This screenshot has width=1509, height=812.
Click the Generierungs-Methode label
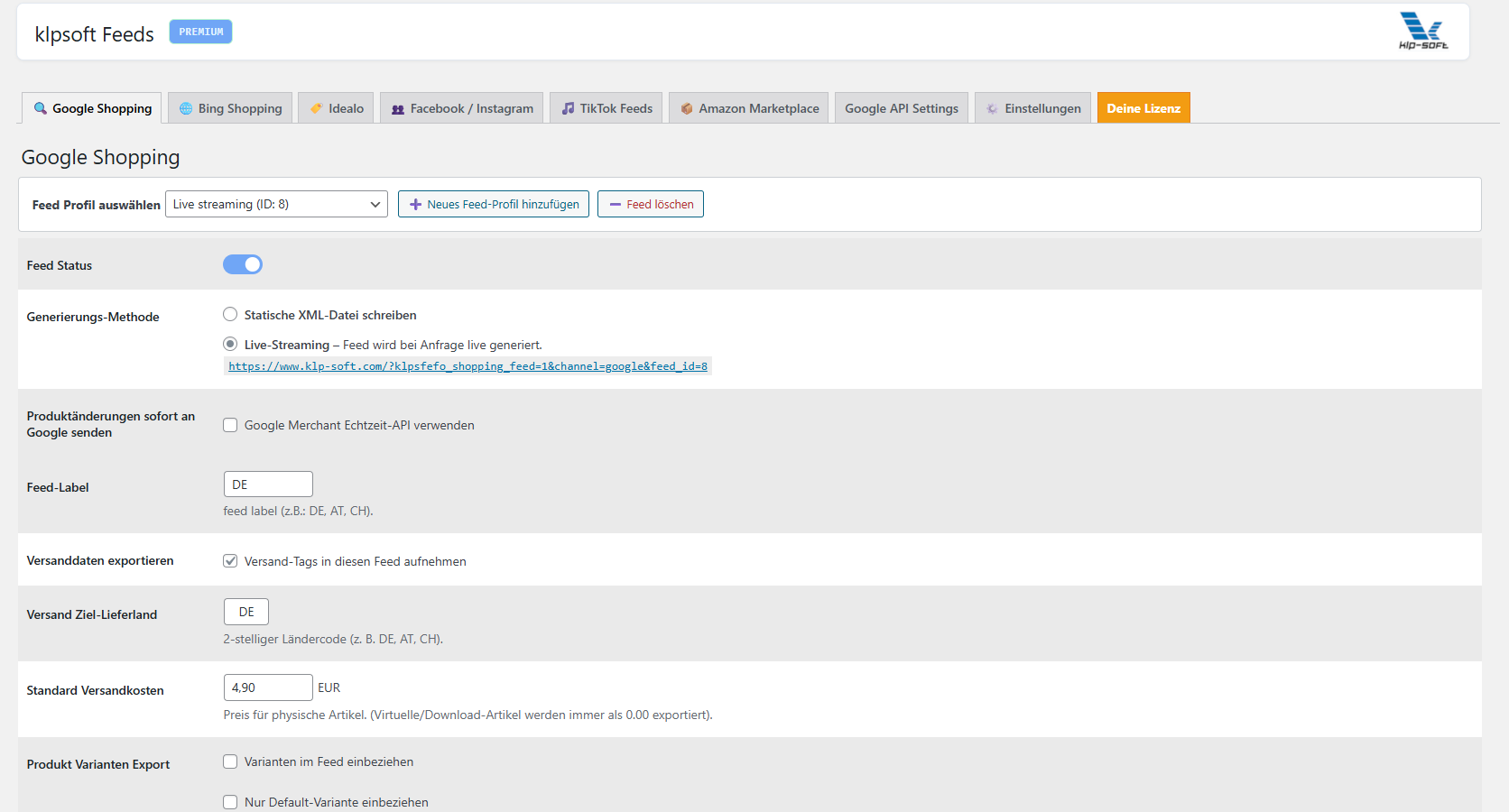(93, 317)
